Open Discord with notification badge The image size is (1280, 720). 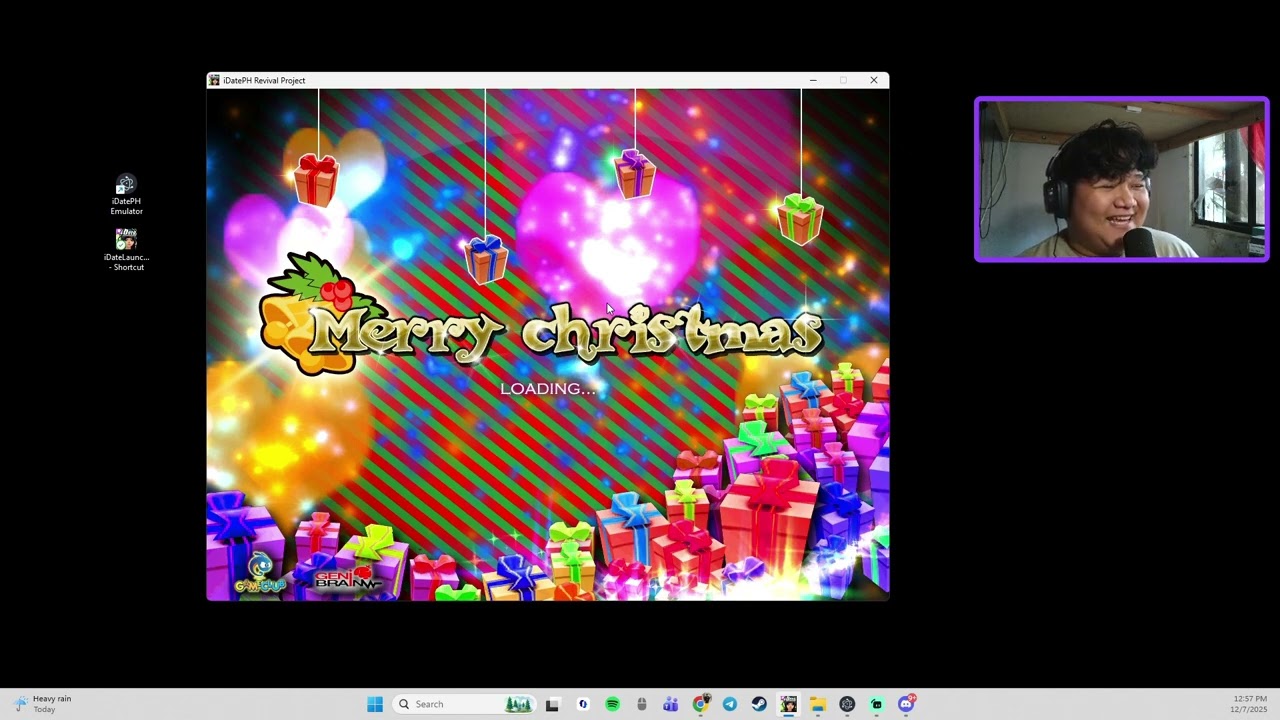pos(906,704)
